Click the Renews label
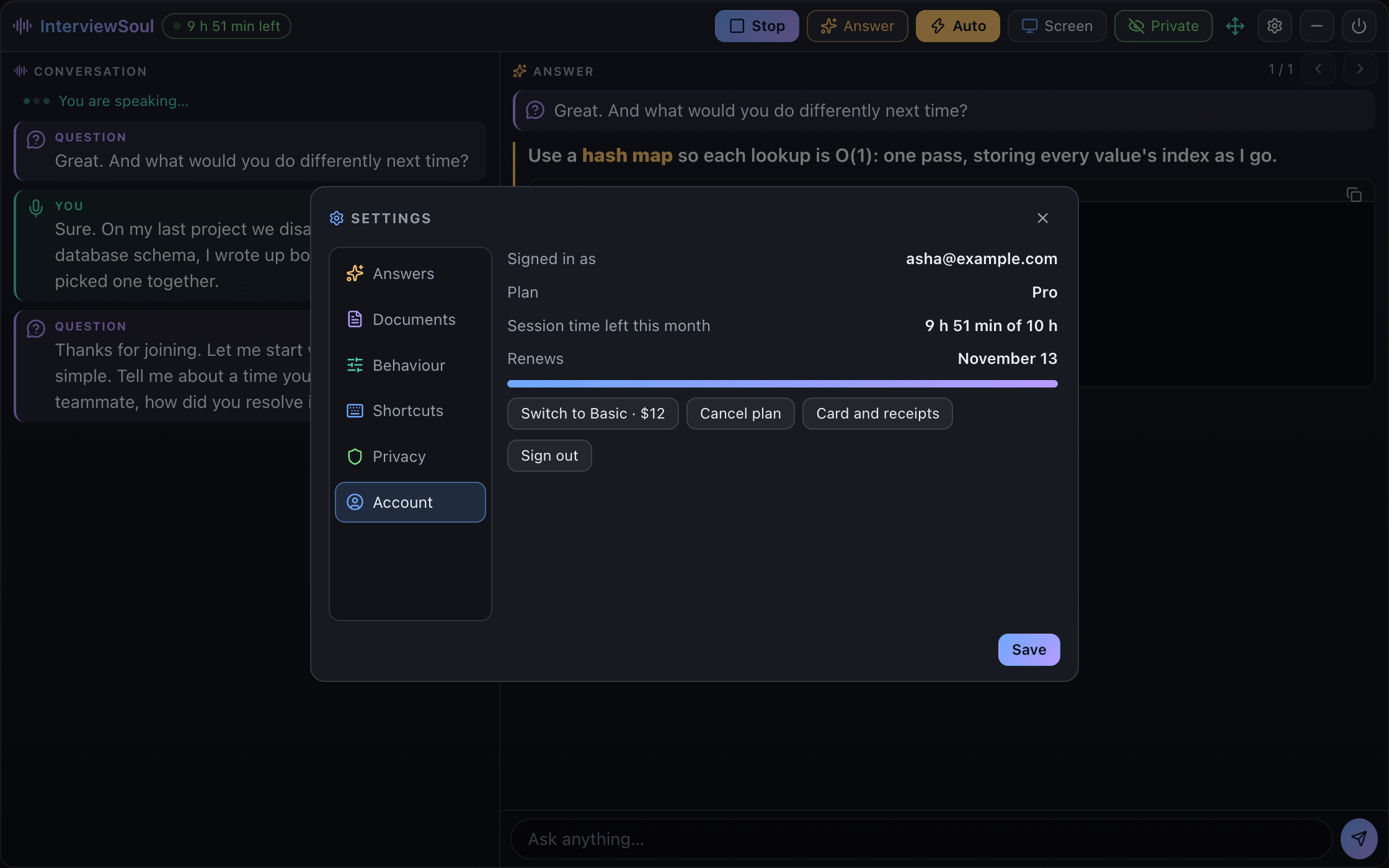This screenshot has height=868, width=1389. tap(535, 359)
